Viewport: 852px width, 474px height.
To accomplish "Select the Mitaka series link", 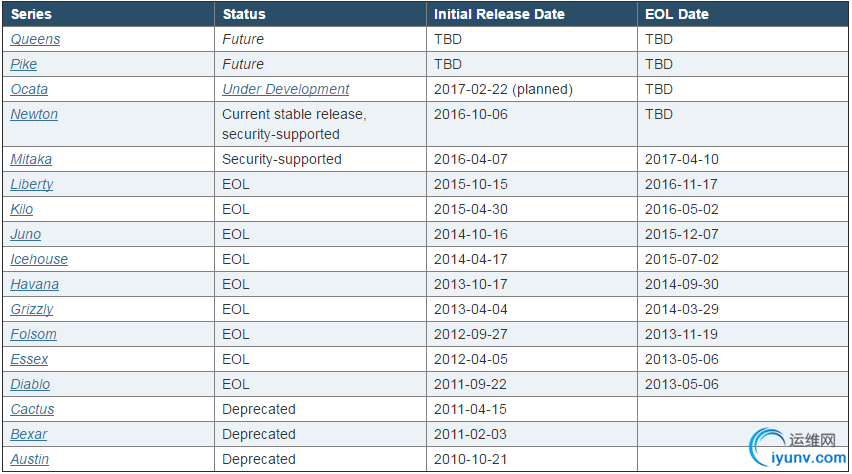I will coord(31,159).
